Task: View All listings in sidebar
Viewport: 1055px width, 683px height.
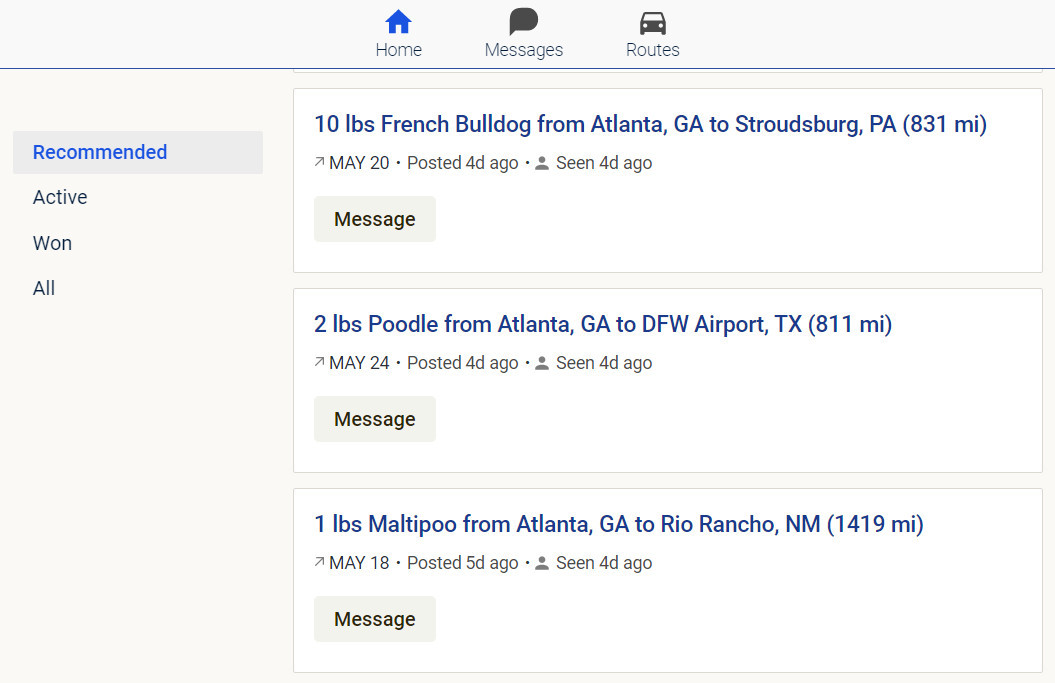Action: (44, 288)
